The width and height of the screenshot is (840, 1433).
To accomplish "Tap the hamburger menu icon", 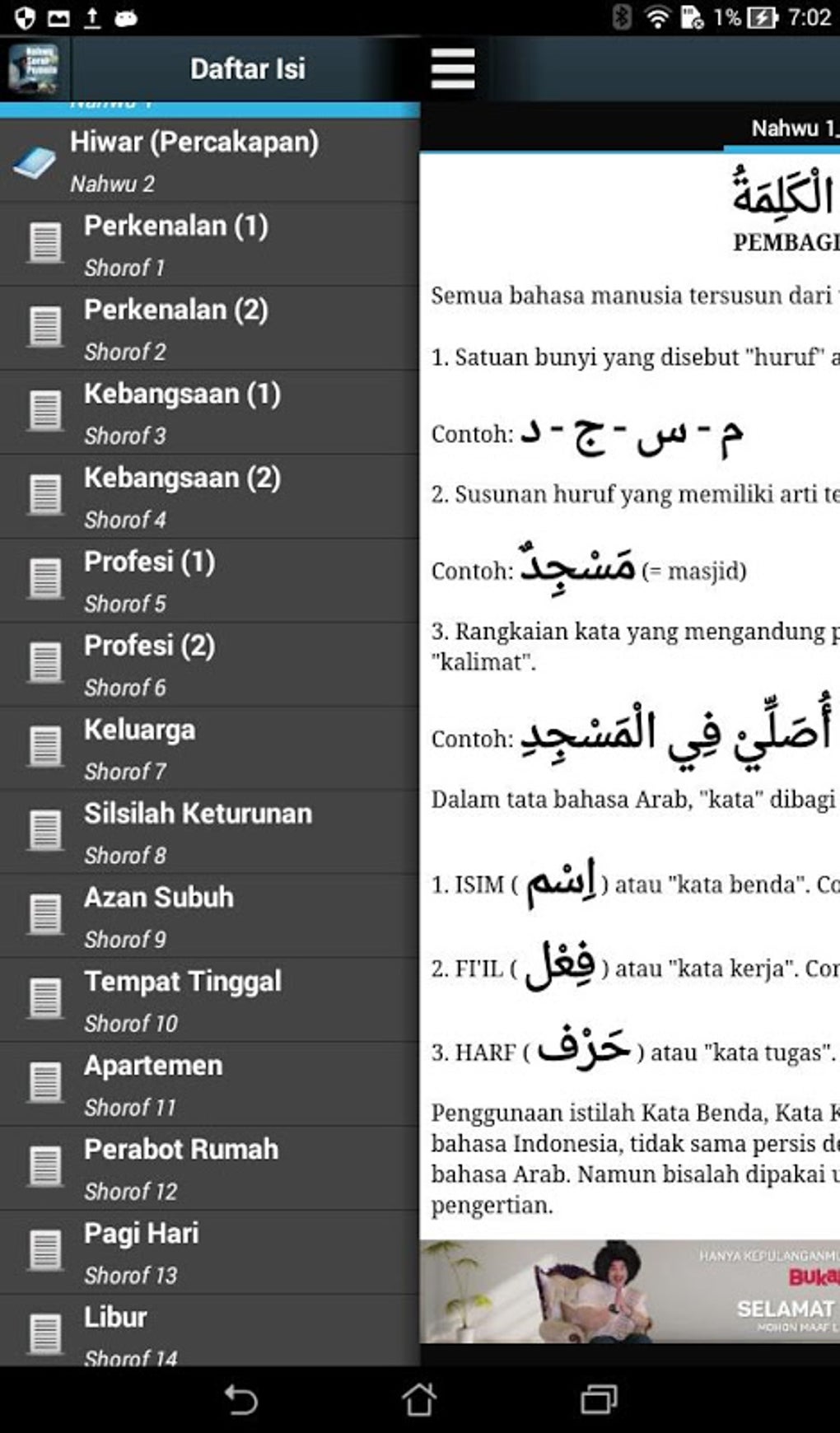I will 453,68.
